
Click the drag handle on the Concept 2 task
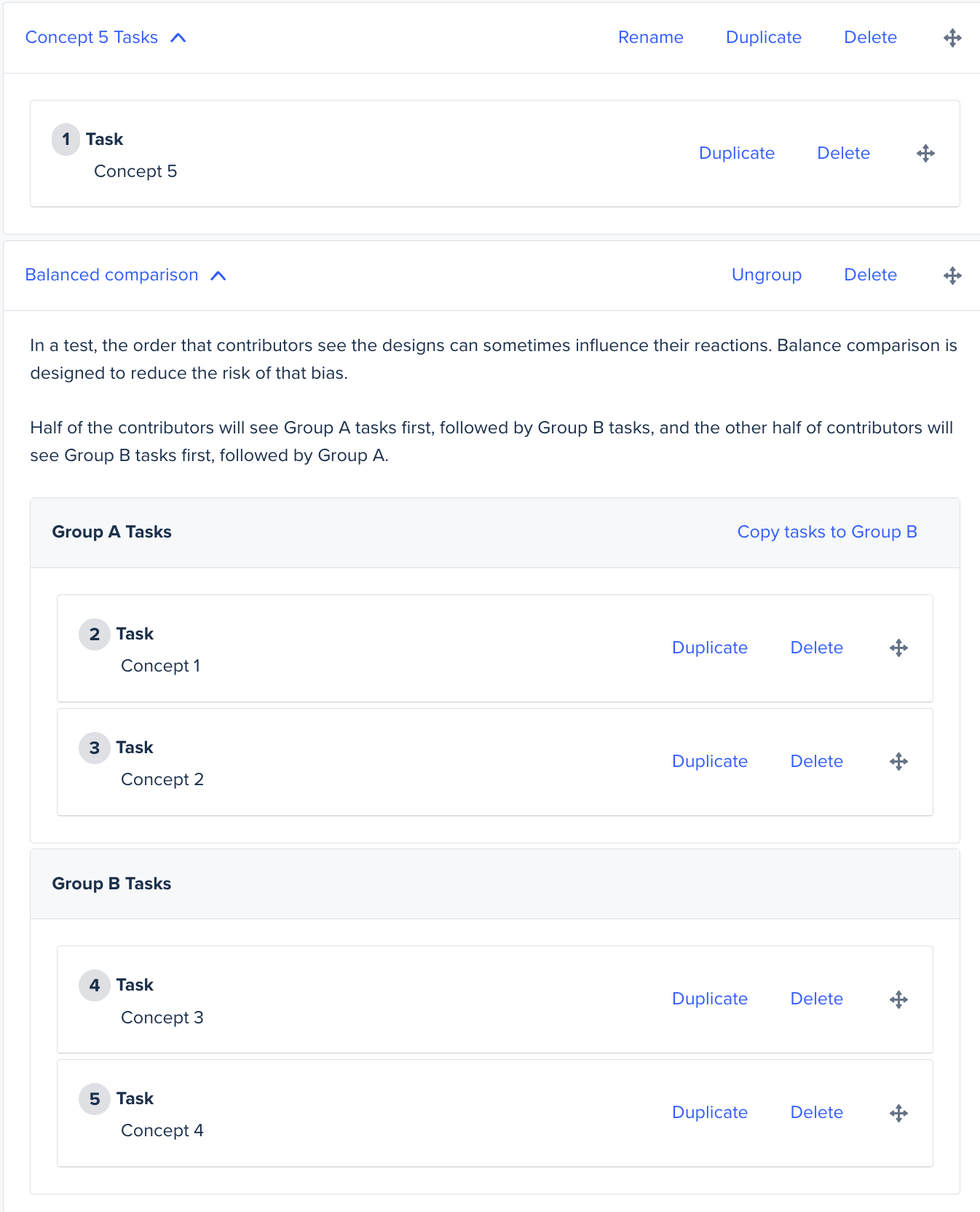(898, 762)
